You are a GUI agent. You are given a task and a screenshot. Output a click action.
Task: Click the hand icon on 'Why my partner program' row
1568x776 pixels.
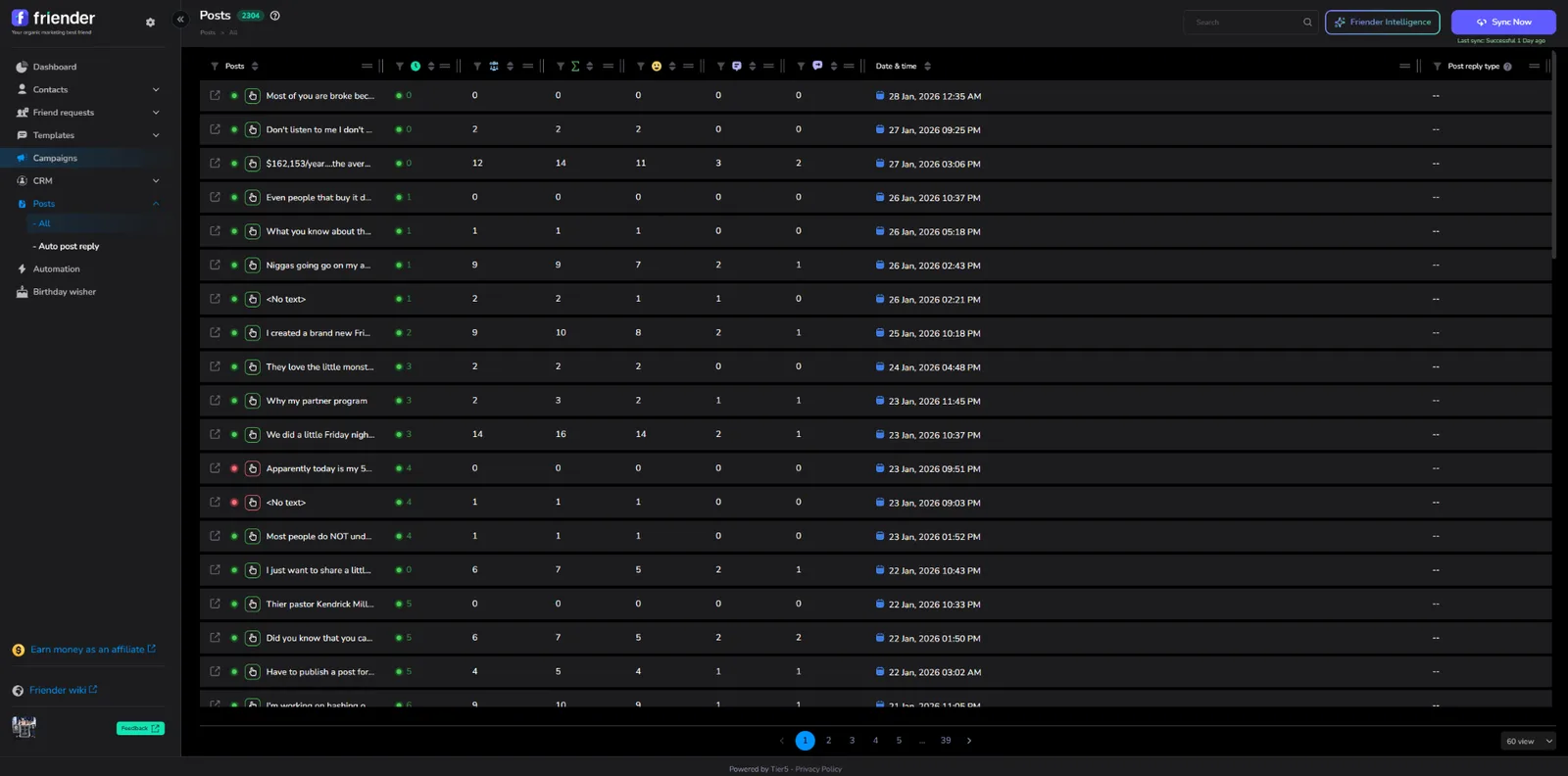(252, 401)
